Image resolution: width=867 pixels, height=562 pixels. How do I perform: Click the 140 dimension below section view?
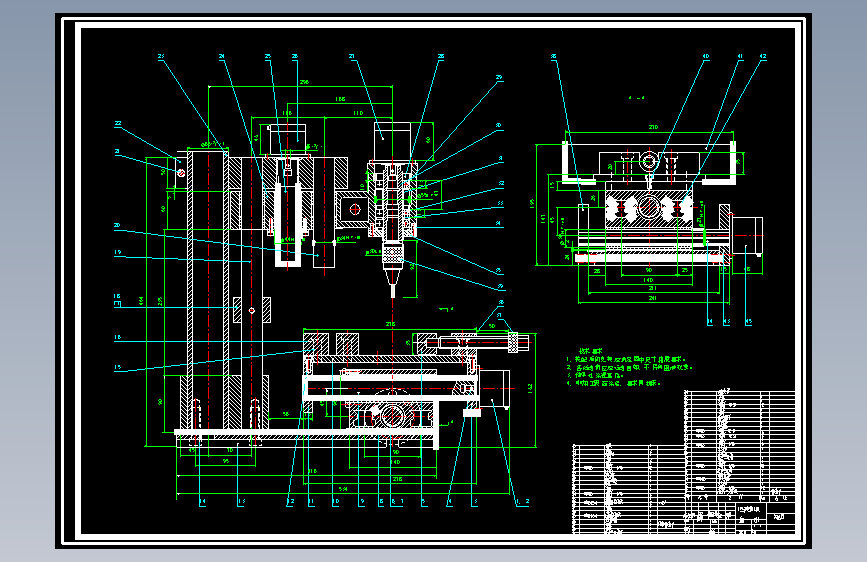[648, 280]
